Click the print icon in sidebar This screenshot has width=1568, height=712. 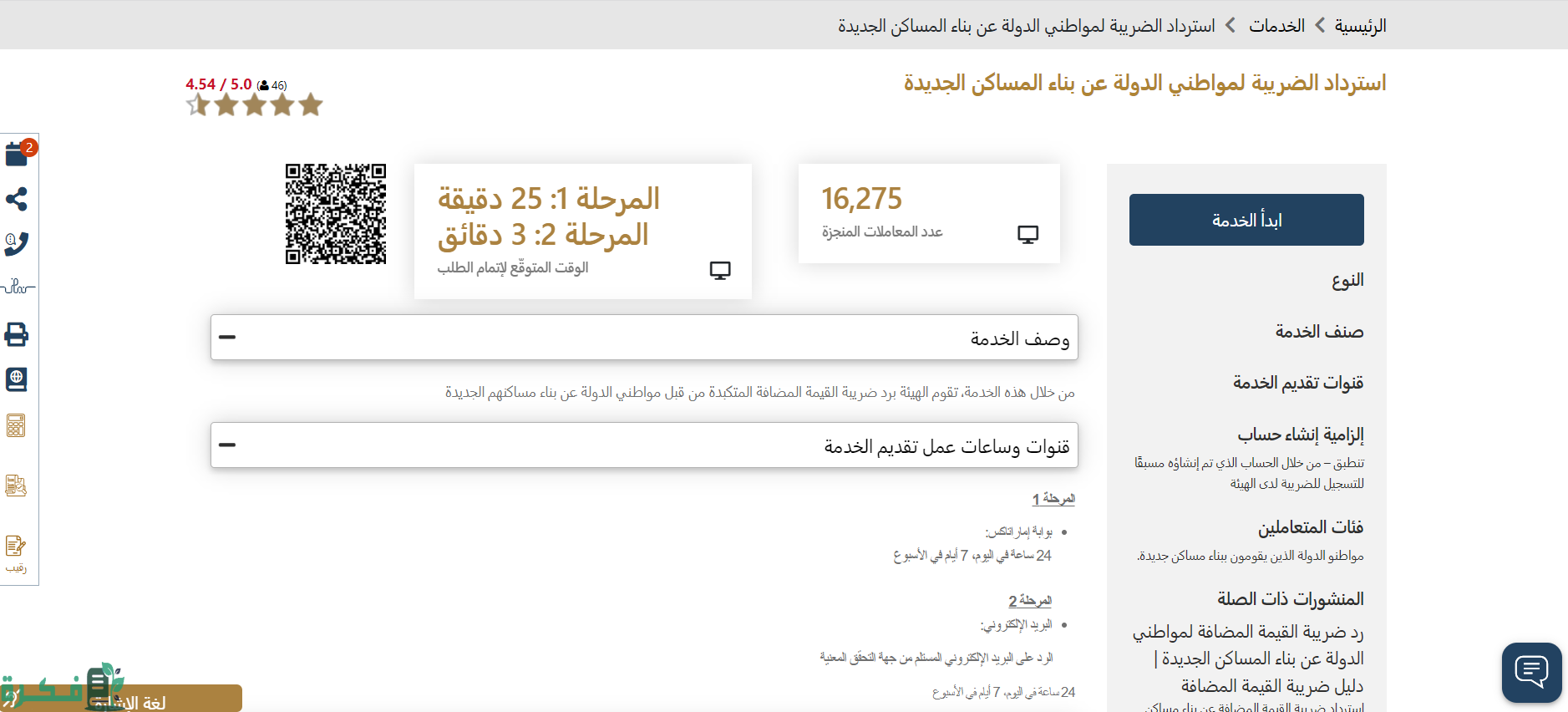[17, 335]
